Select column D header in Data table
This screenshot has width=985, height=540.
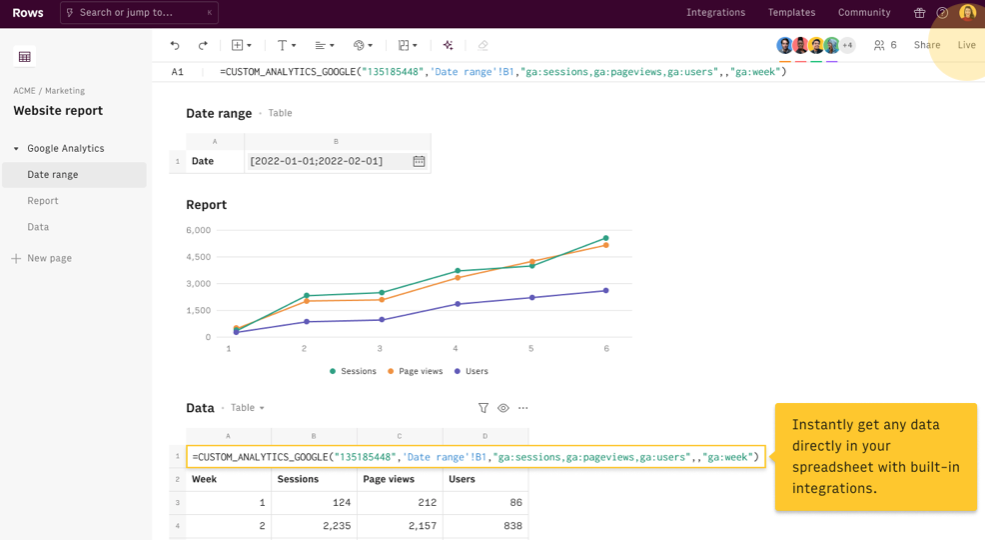tap(486, 436)
